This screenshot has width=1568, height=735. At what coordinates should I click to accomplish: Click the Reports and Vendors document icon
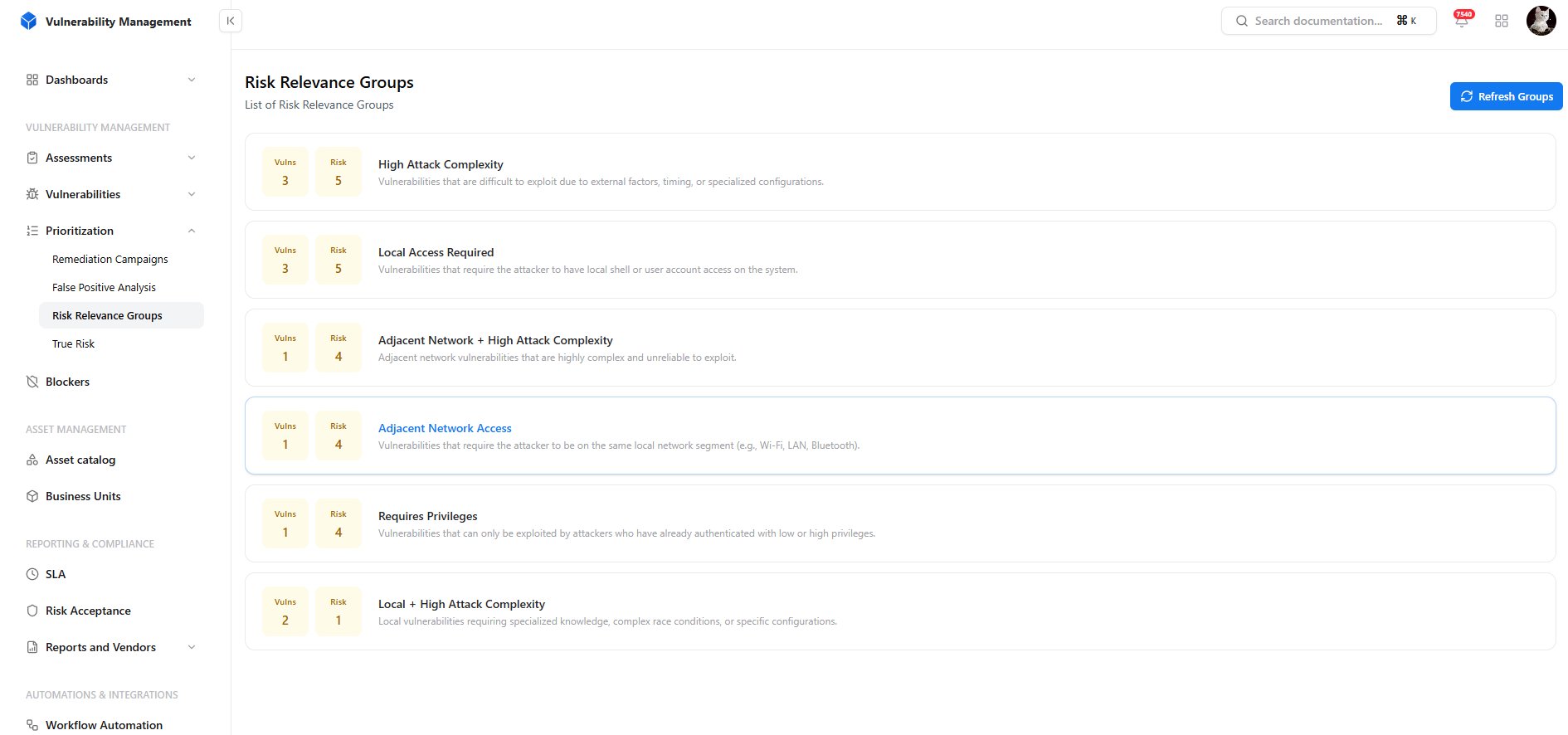tap(32, 647)
